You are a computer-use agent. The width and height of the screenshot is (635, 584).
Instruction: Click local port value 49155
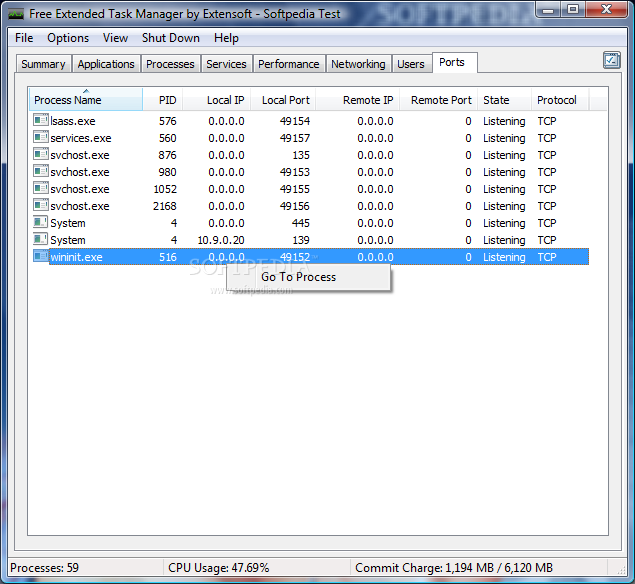click(295, 189)
